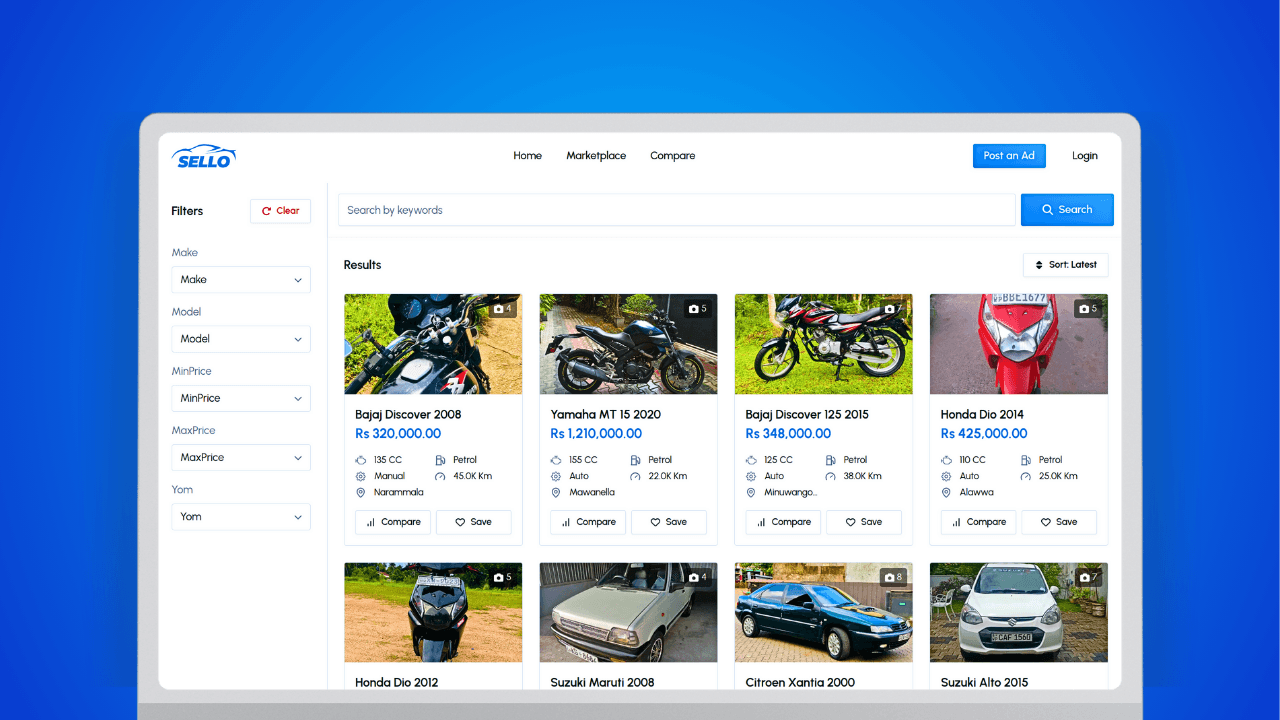The height and width of the screenshot is (720, 1280).
Task: Clear all filters
Action: click(x=280, y=211)
